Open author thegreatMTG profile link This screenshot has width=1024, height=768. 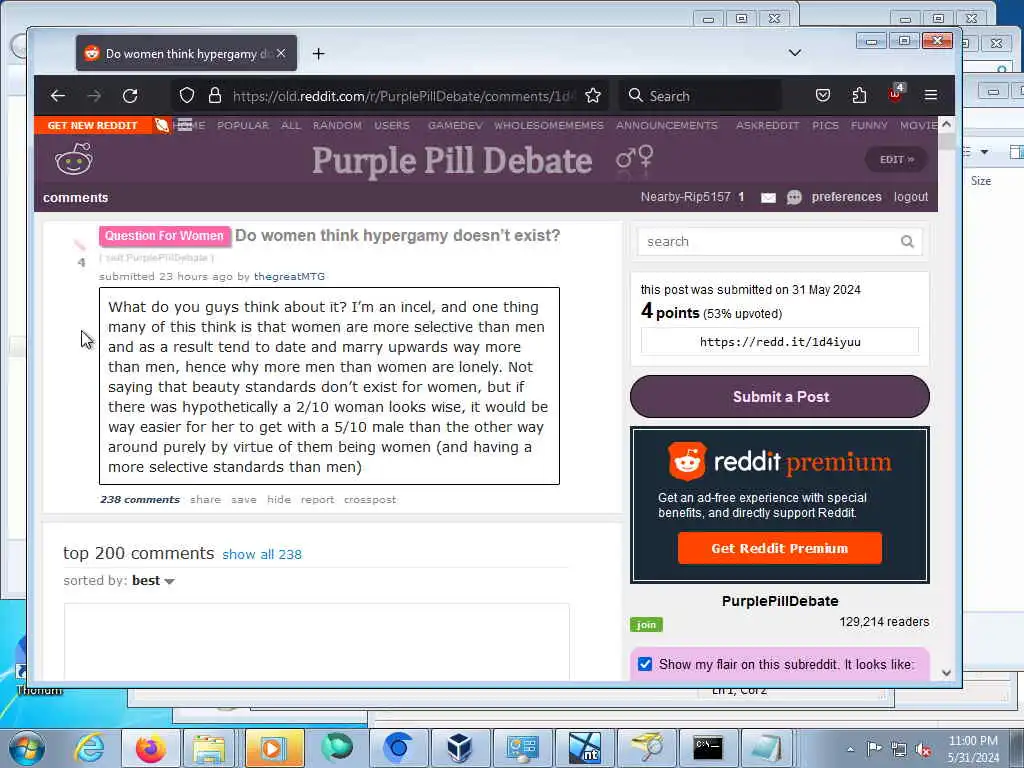pyautogui.click(x=289, y=276)
